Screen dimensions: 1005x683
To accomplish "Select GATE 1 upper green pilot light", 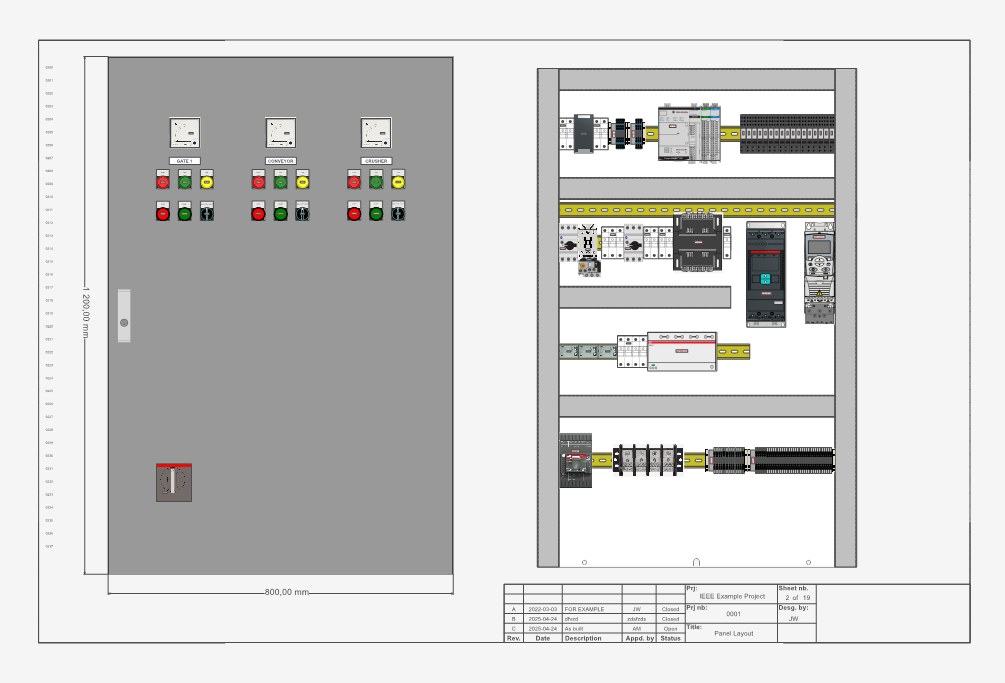I will tap(185, 180).
